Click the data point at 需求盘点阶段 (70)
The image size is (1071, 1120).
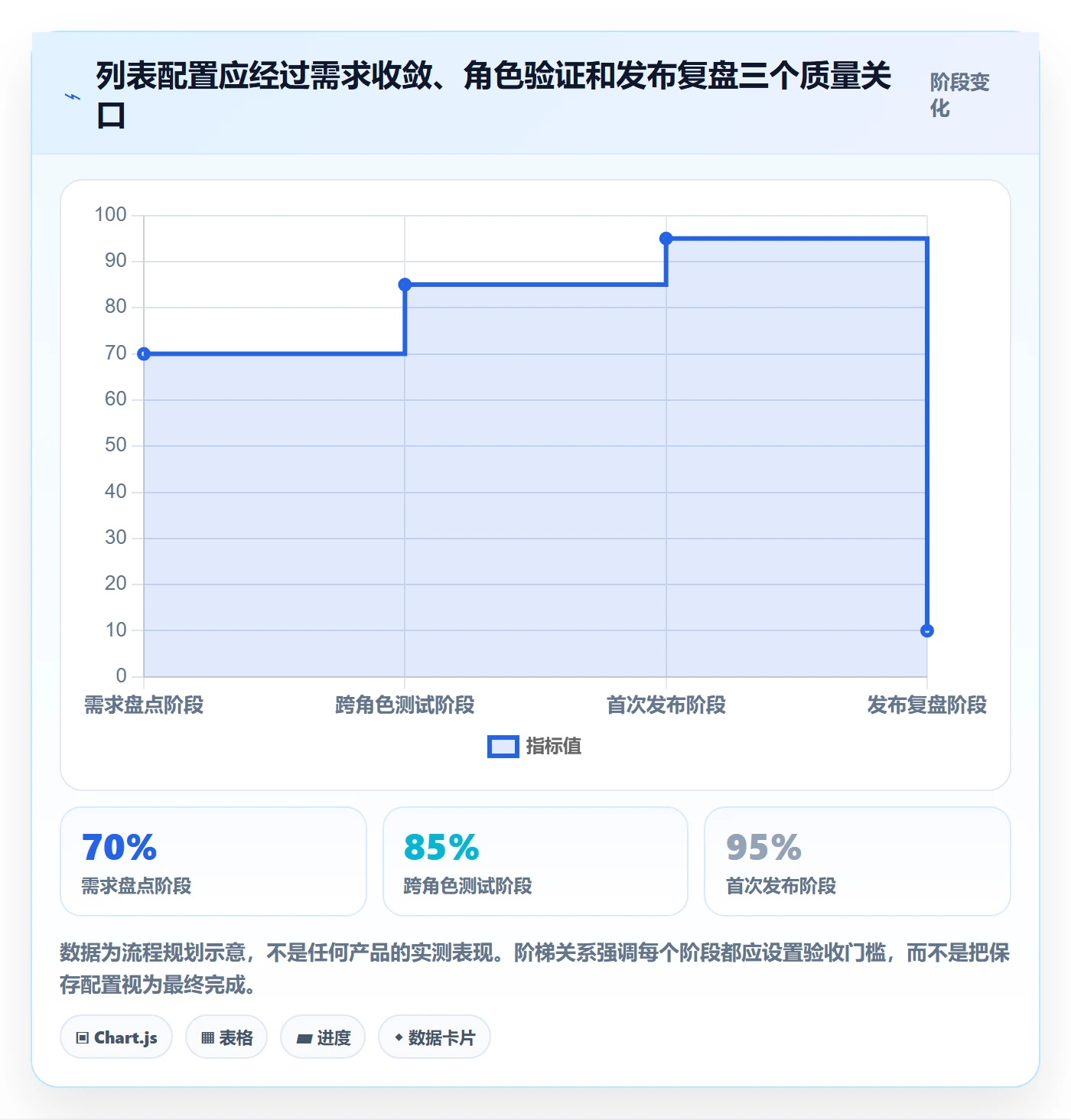pyautogui.click(x=144, y=353)
